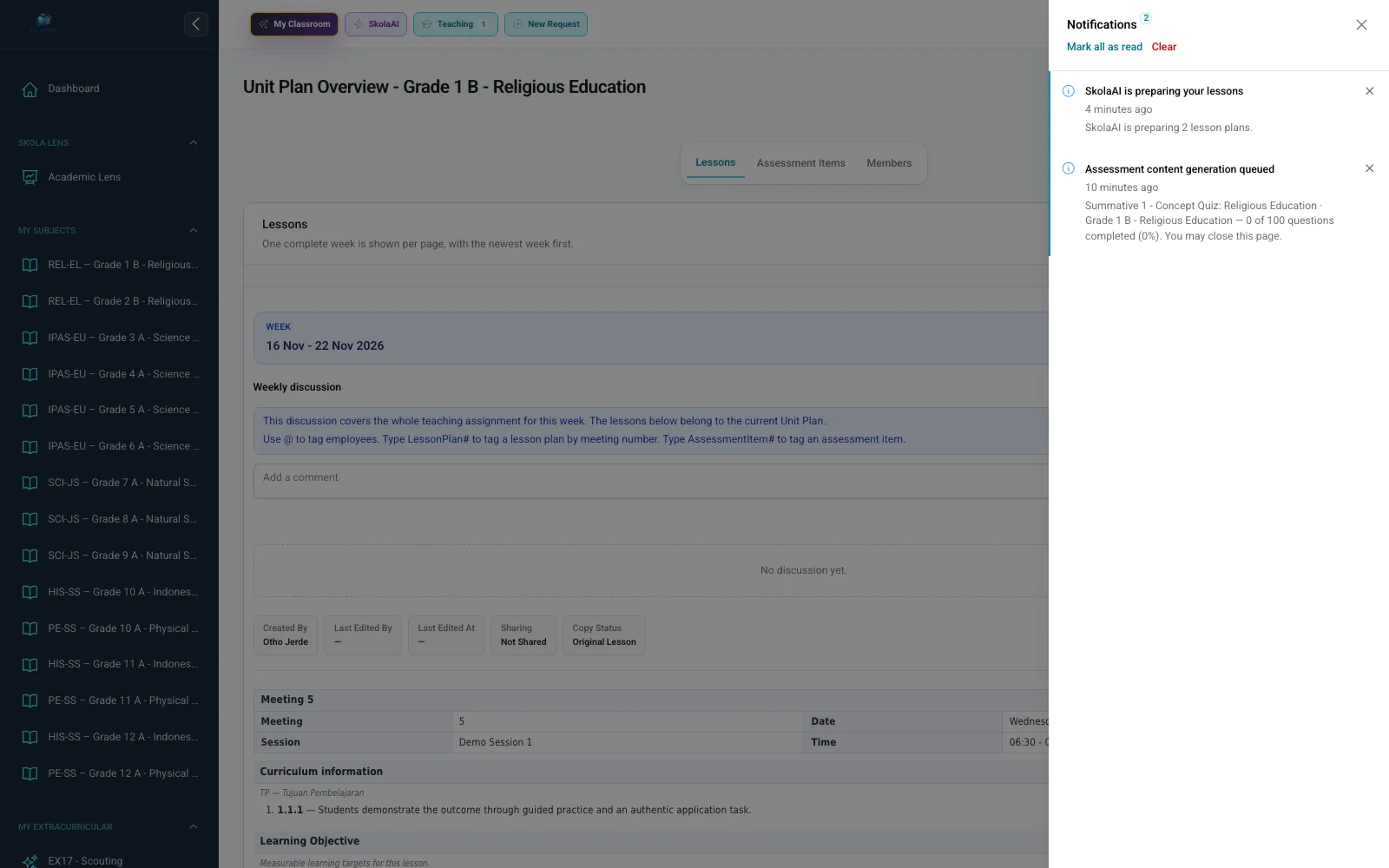Open EX17 Scouting extracurricular icon

pyautogui.click(x=30, y=861)
